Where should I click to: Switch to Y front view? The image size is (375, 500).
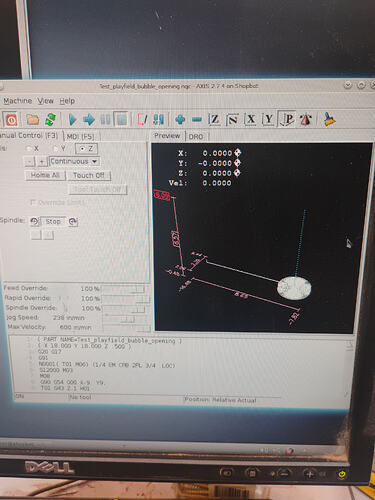point(269,119)
